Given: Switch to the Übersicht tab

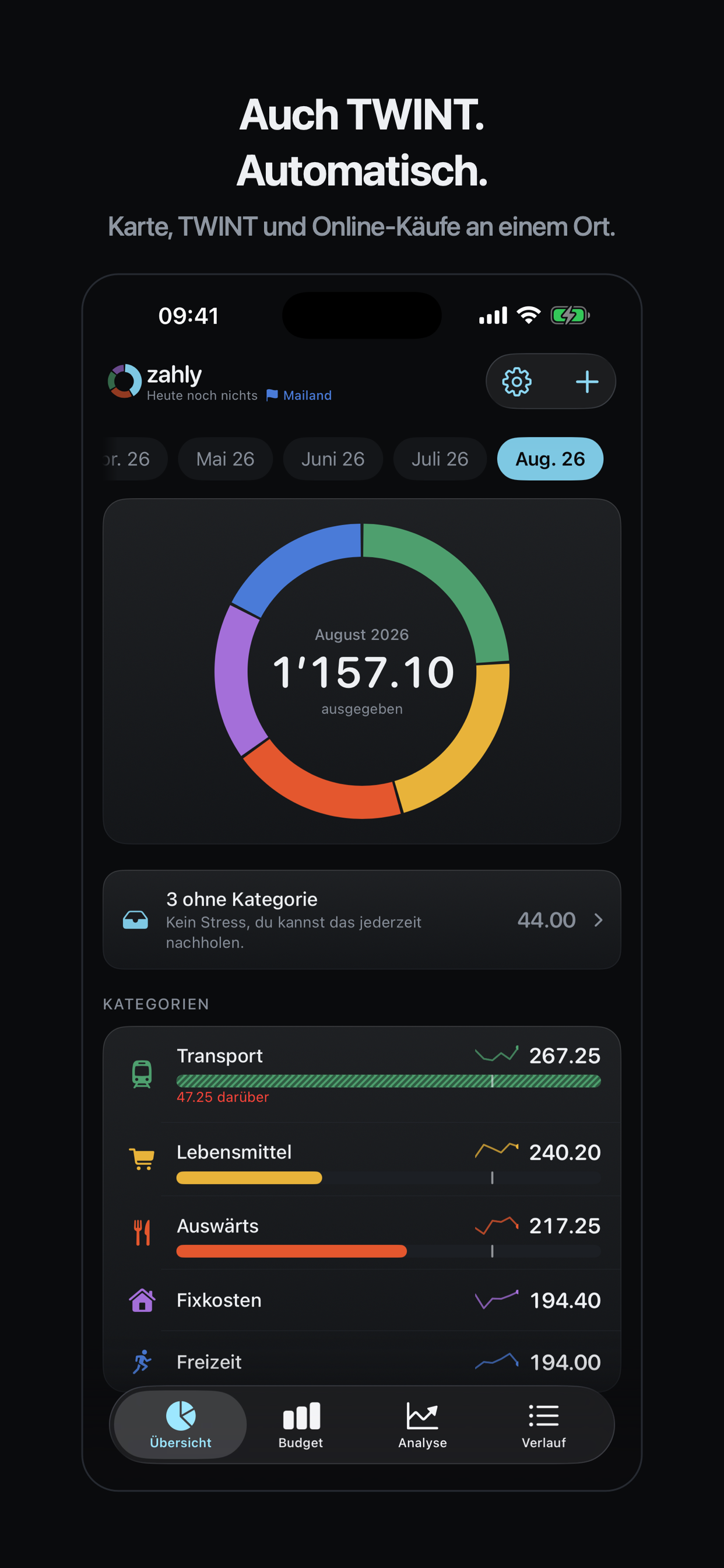Looking at the screenshot, I should (x=181, y=1424).
